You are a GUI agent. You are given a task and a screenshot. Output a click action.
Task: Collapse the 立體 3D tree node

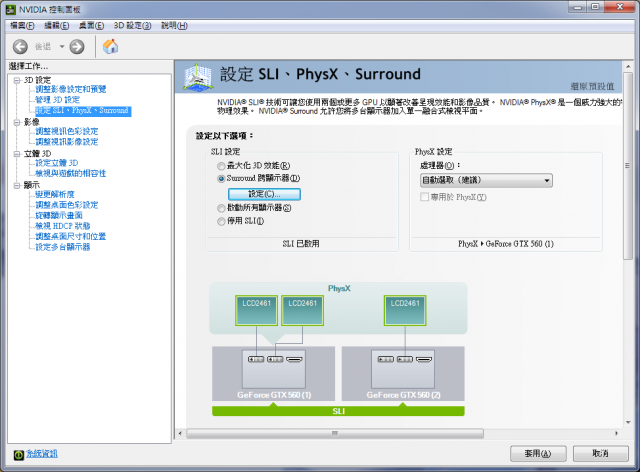[17, 154]
